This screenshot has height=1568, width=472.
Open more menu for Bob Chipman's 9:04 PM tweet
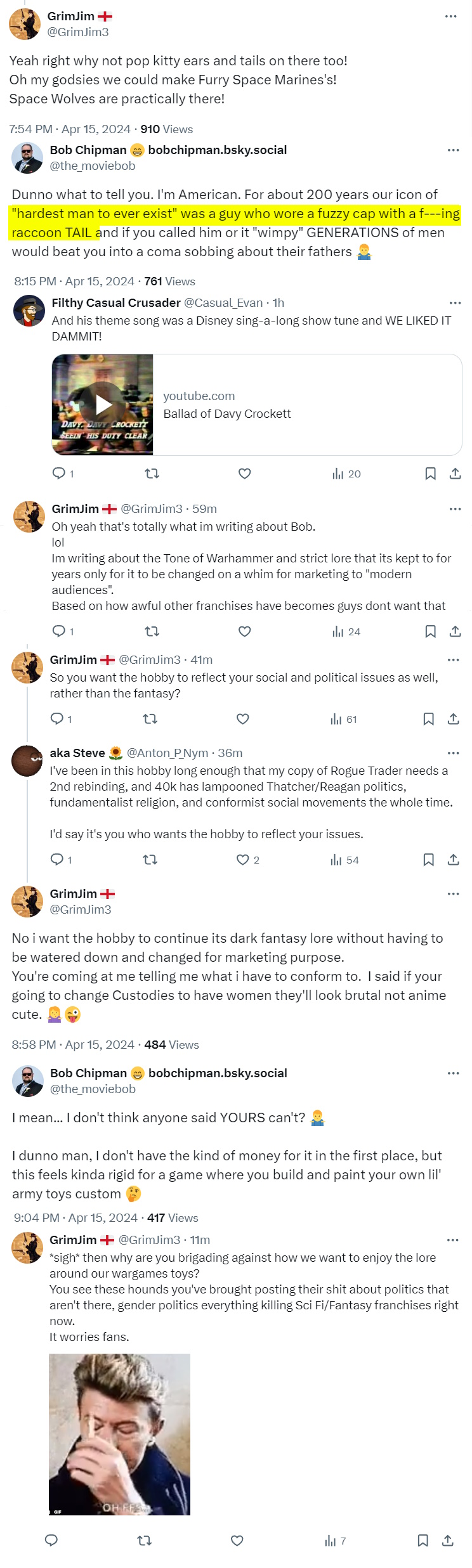click(x=453, y=1073)
